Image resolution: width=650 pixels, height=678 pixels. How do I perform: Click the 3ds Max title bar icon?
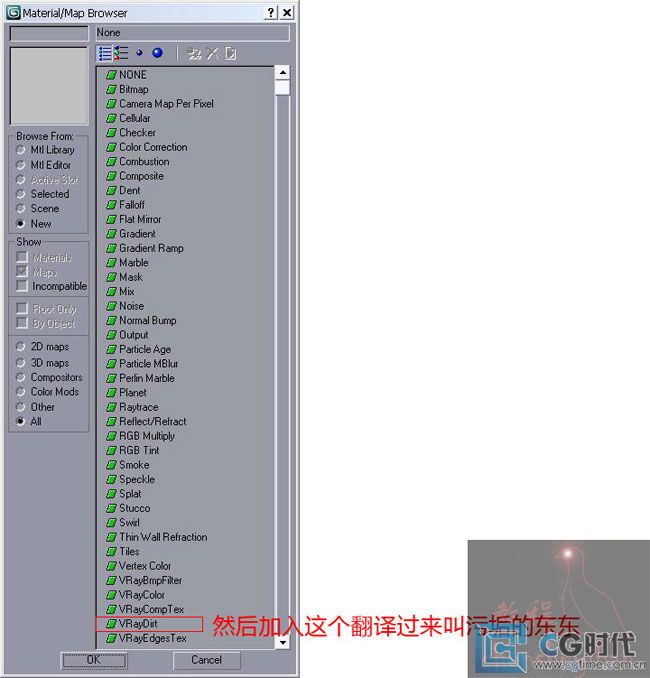[x=13, y=13]
